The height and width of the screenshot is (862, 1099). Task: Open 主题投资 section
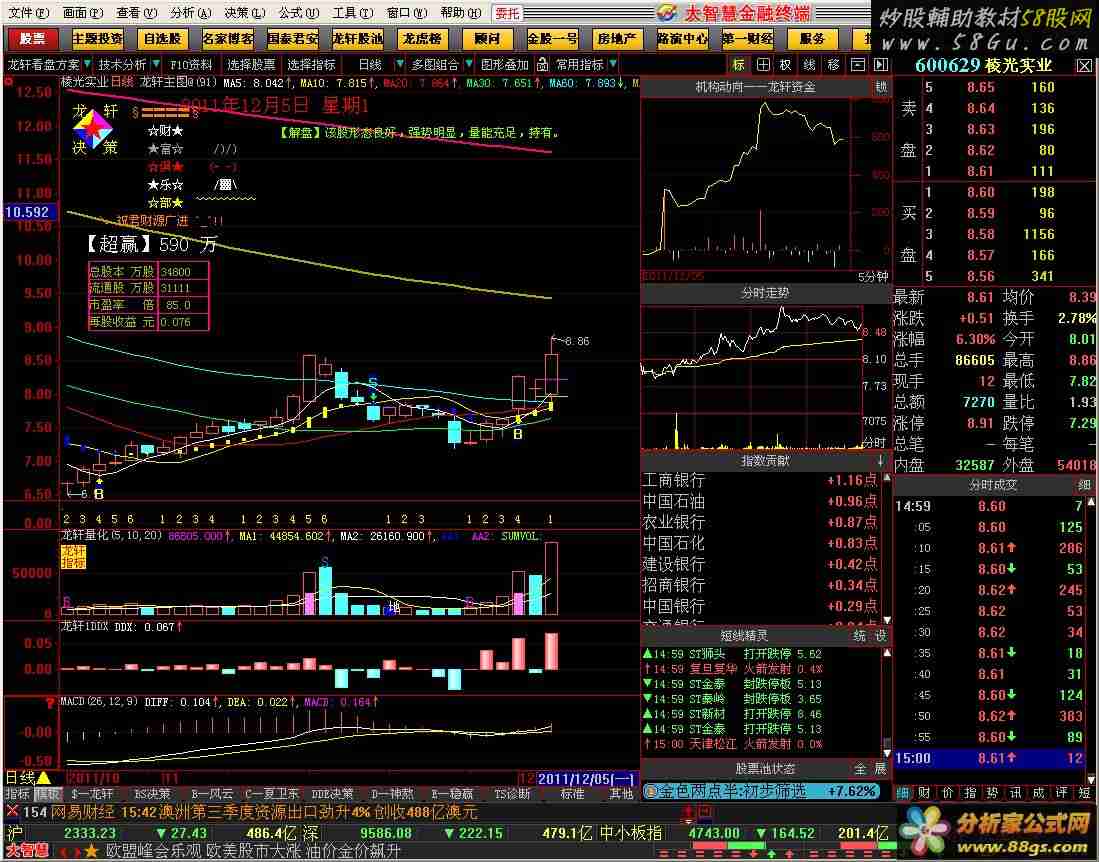(x=97, y=39)
